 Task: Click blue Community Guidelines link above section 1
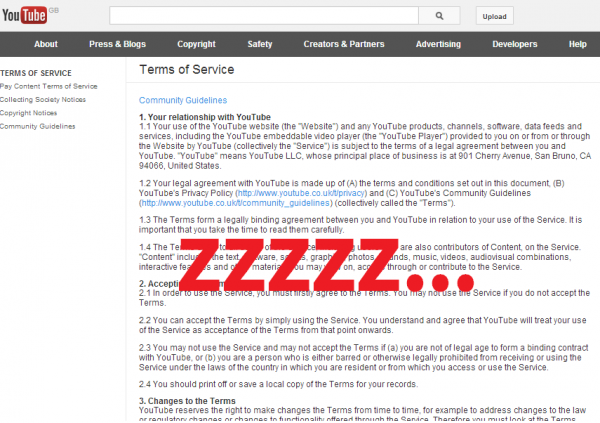coord(183,100)
